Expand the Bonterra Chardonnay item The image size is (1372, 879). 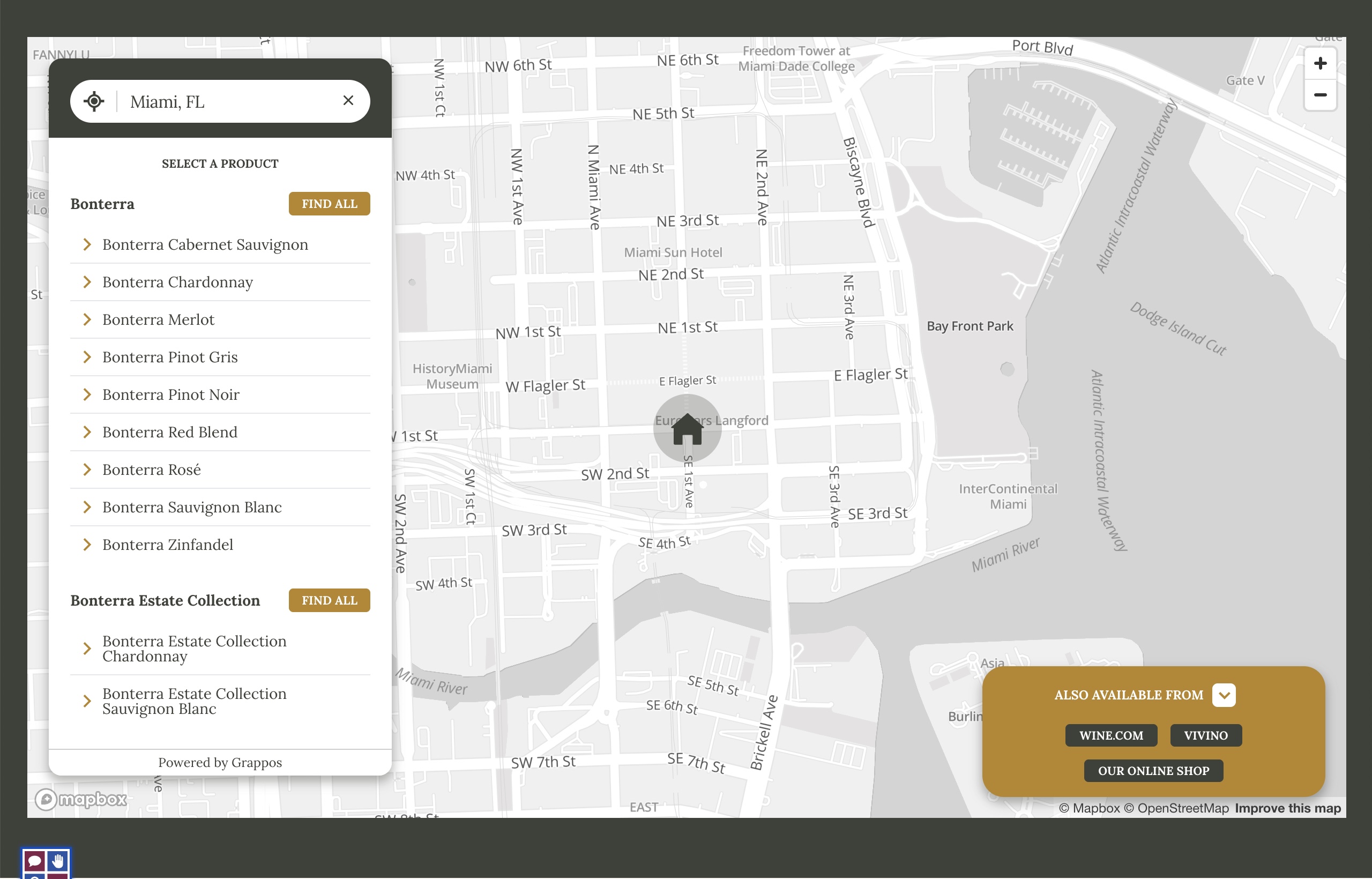click(x=177, y=282)
